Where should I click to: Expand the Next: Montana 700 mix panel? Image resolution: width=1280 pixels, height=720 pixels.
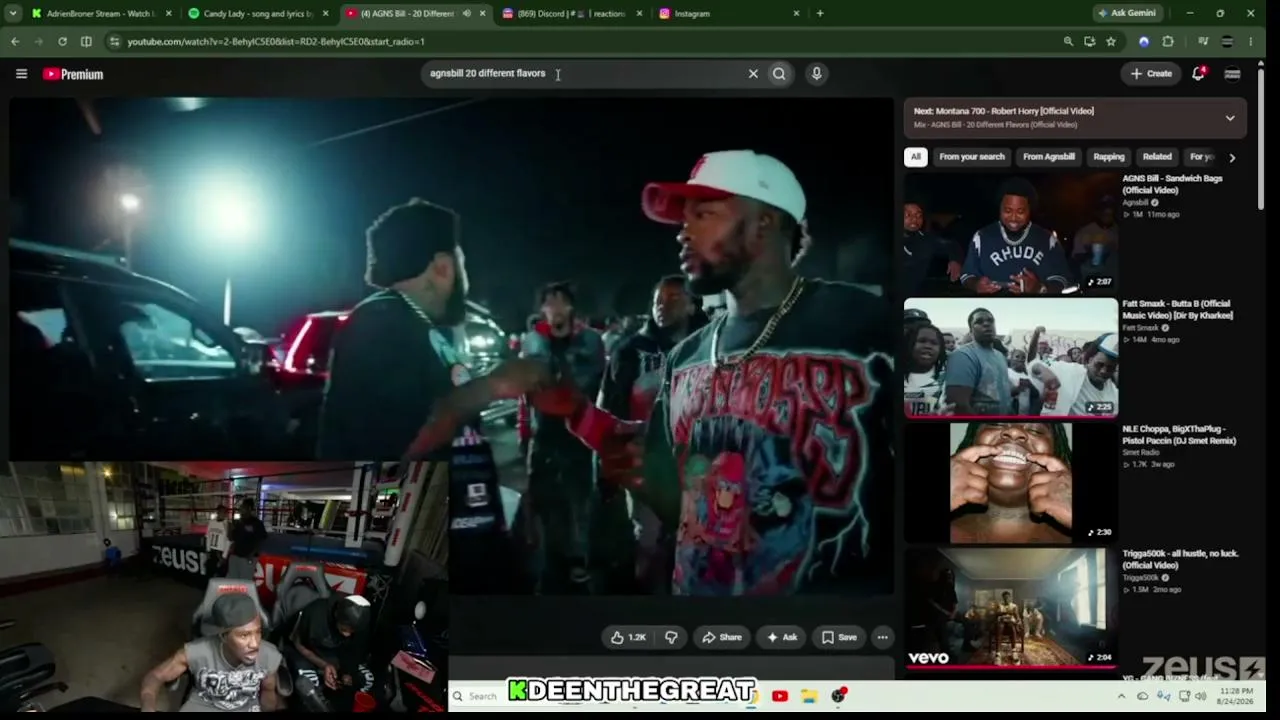1230,117
